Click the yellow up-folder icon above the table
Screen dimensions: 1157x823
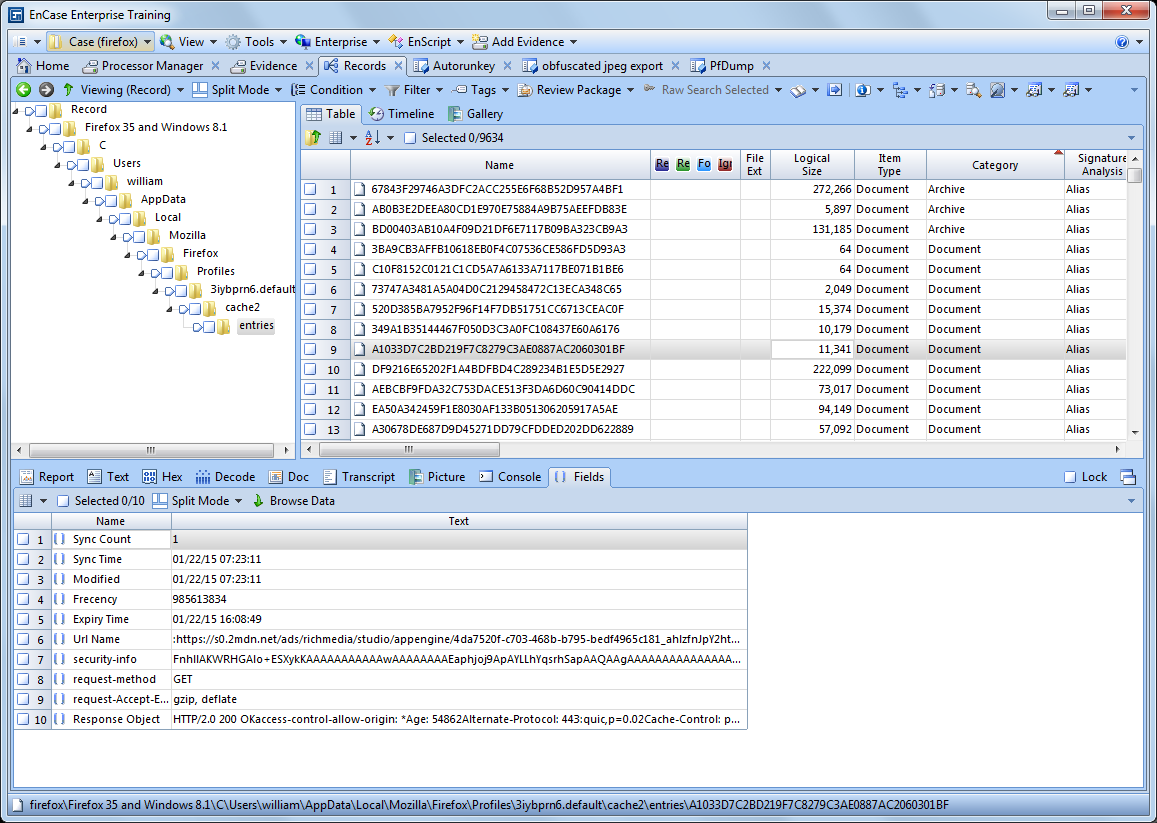313,137
